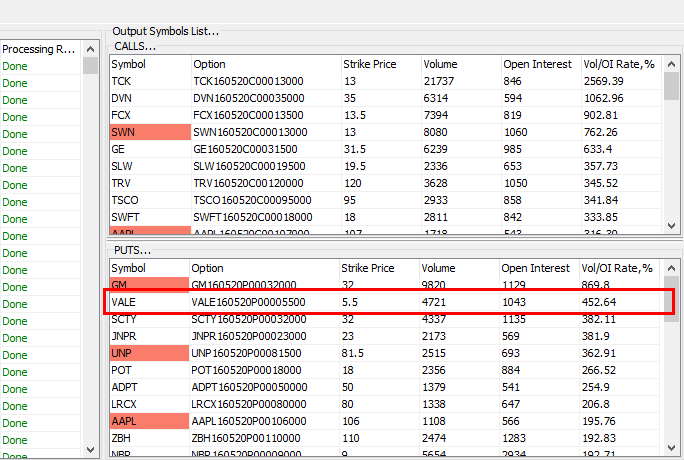This screenshot has height=460, width=684.
Task: Click option SWN160520C00013000
Action: pos(250,132)
